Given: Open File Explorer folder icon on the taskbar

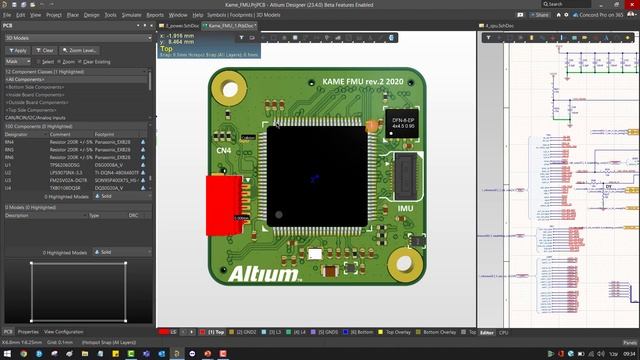Looking at the screenshot, I should (85, 353).
